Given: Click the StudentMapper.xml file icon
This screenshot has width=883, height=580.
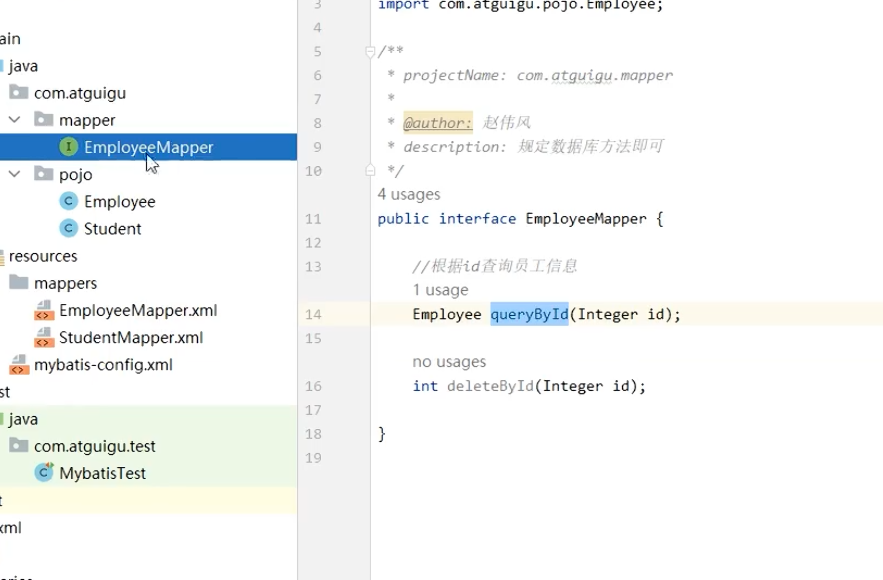Looking at the screenshot, I should coord(44,337).
